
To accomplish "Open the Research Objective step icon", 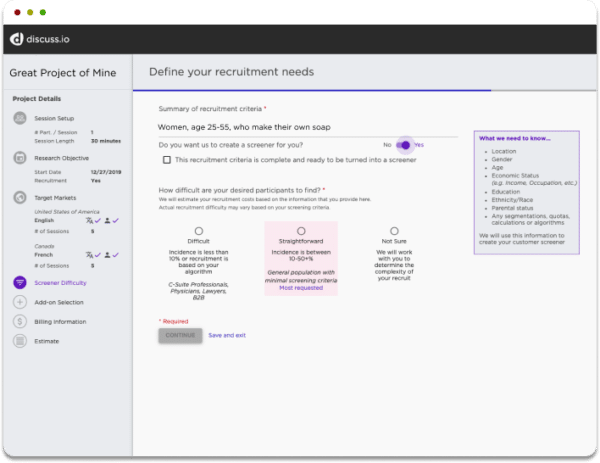I will 20,158.
